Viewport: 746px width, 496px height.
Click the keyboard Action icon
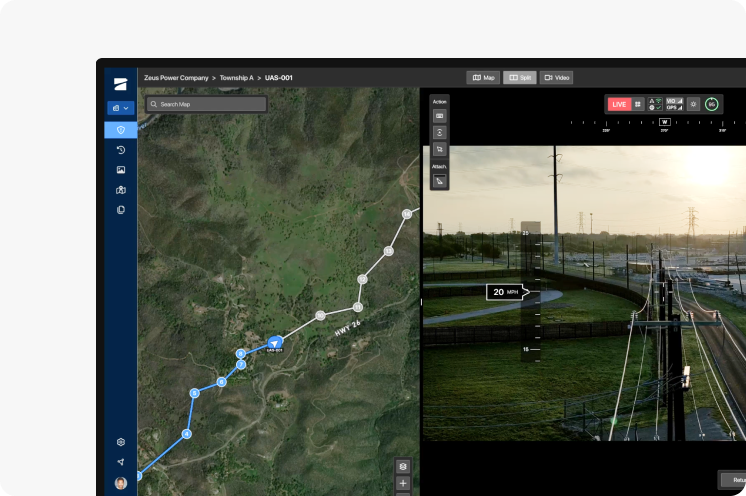[440, 116]
